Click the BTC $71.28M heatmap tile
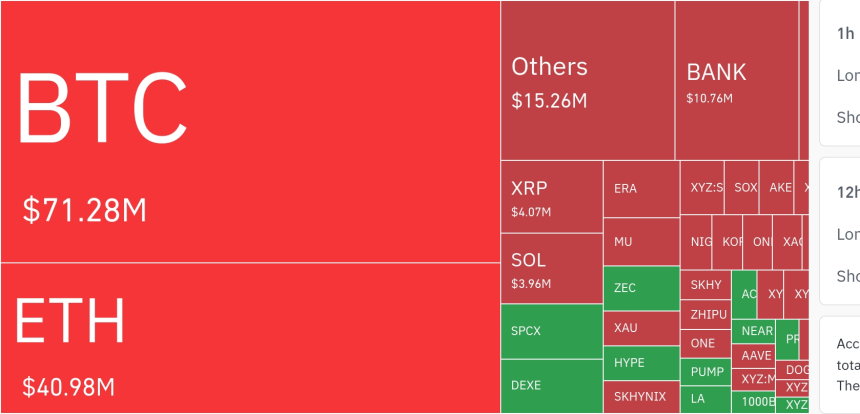 pos(250,132)
